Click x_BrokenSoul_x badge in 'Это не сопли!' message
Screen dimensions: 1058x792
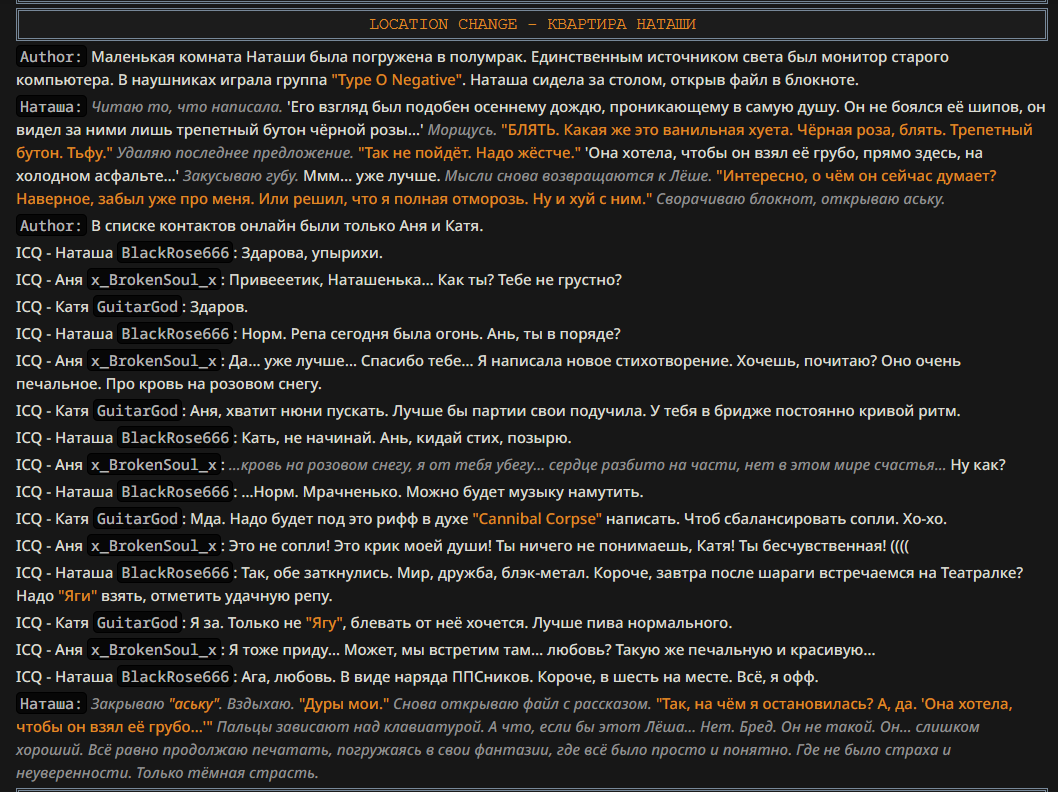pos(153,546)
